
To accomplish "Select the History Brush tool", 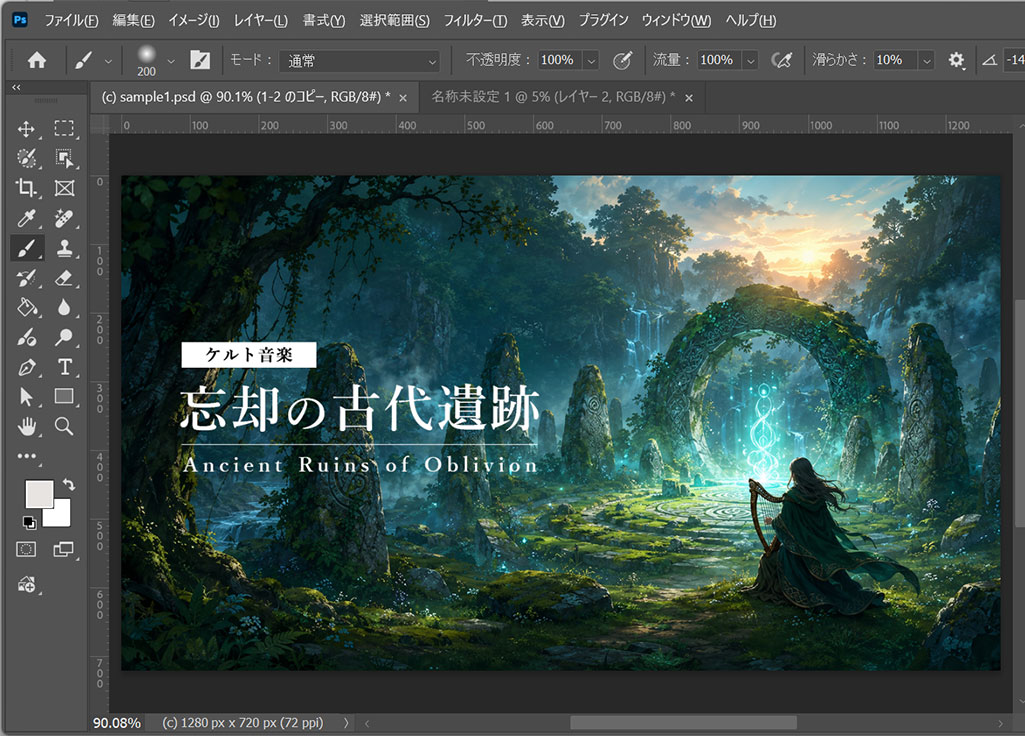I will click(26, 278).
